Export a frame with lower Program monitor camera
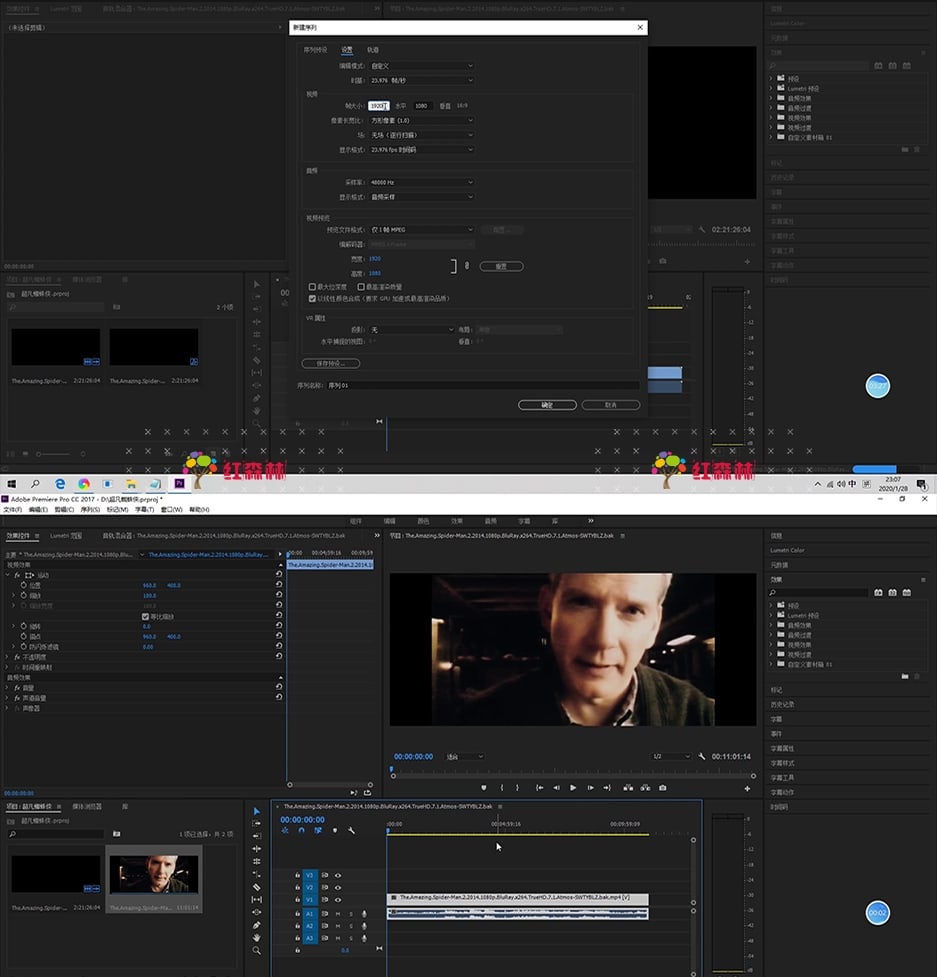The image size is (937, 977). (x=663, y=788)
